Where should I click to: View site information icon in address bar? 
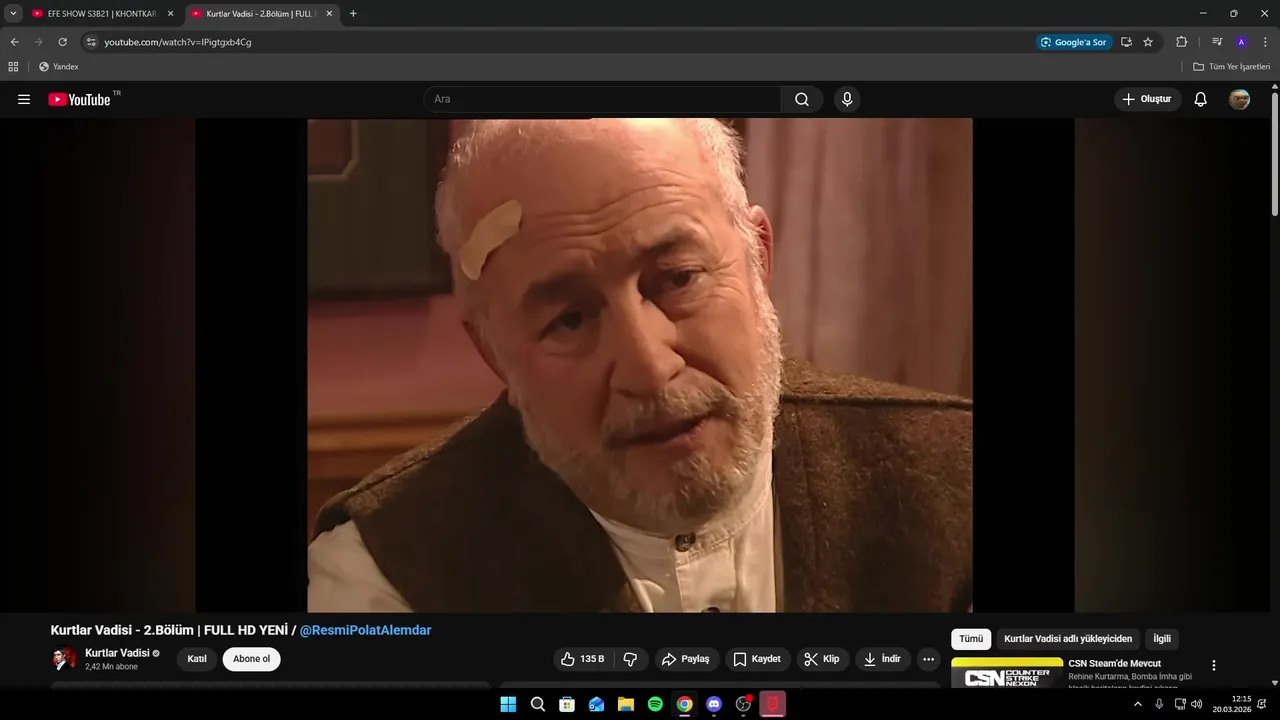pos(90,42)
